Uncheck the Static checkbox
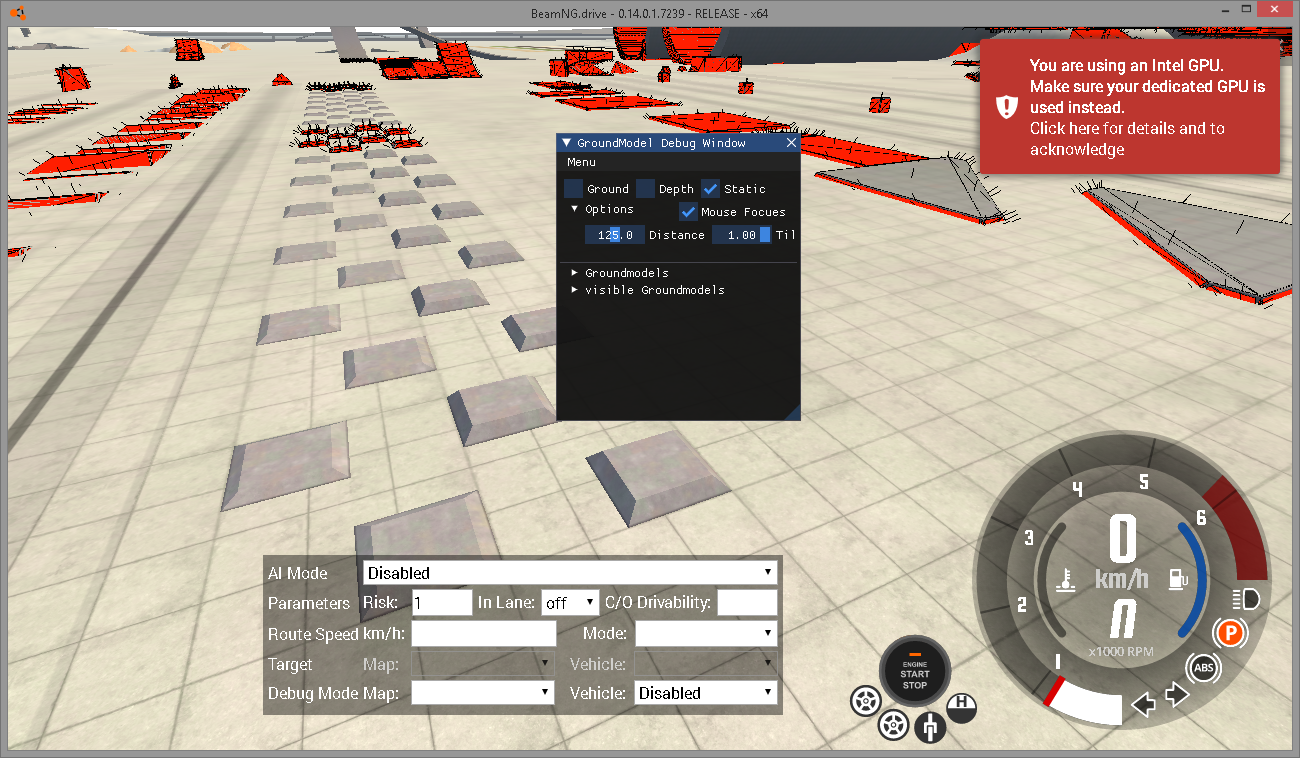1300x758 pixels. tap(710, 188)
